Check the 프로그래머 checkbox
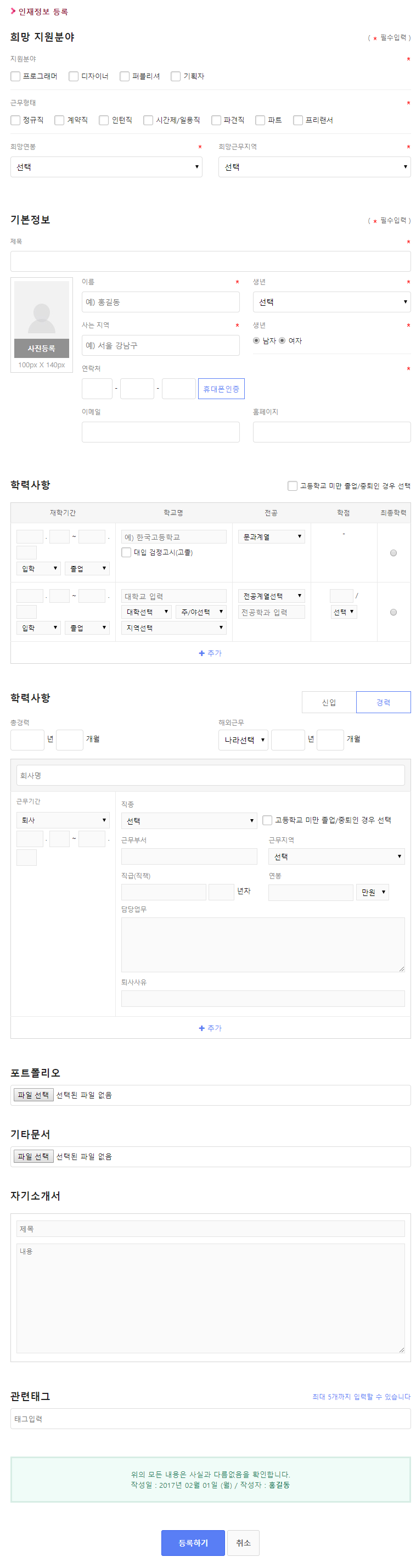416x1568 pixels. (16, 76)
